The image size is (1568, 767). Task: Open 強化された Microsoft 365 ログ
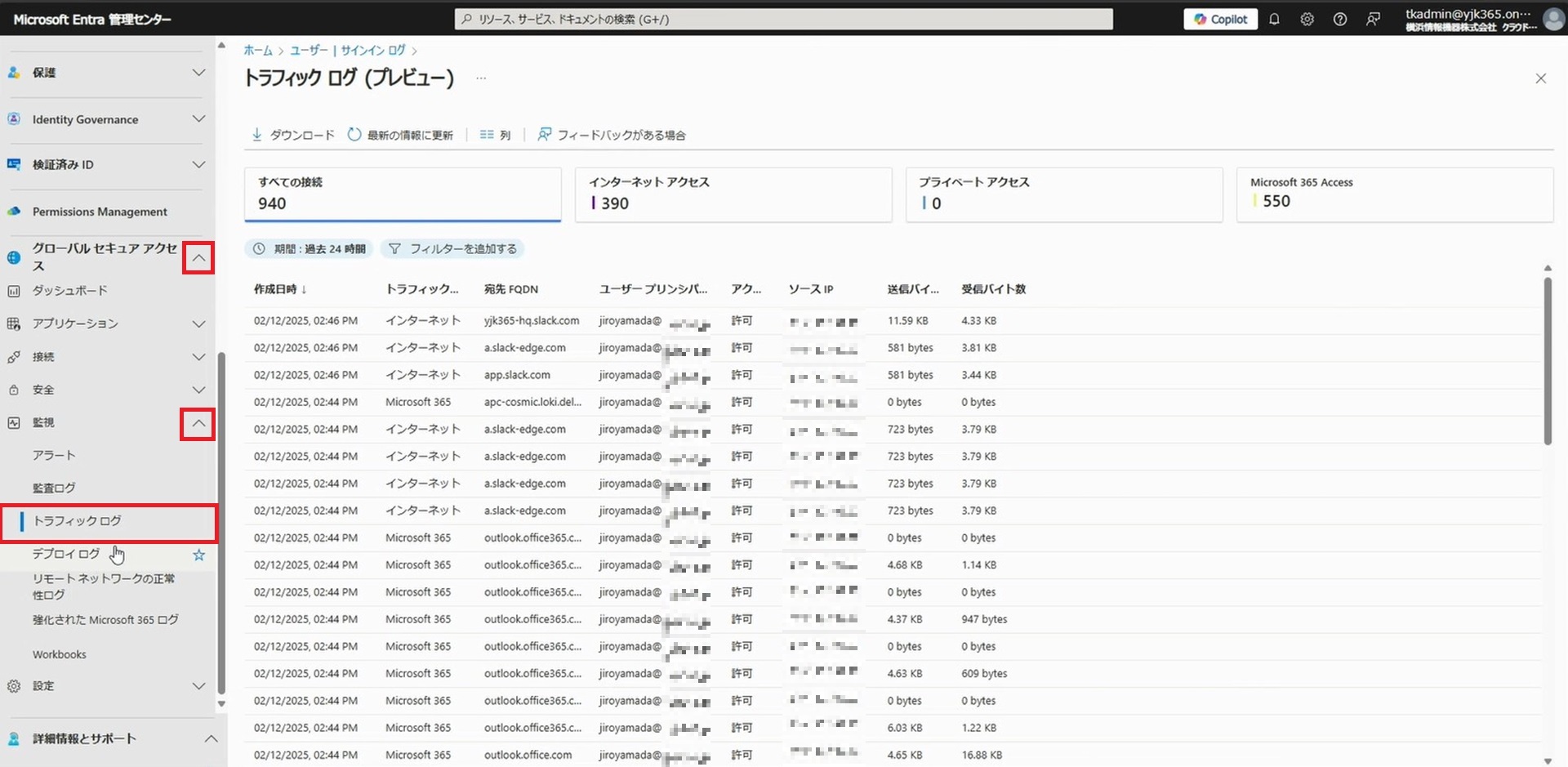click(105, 620)
